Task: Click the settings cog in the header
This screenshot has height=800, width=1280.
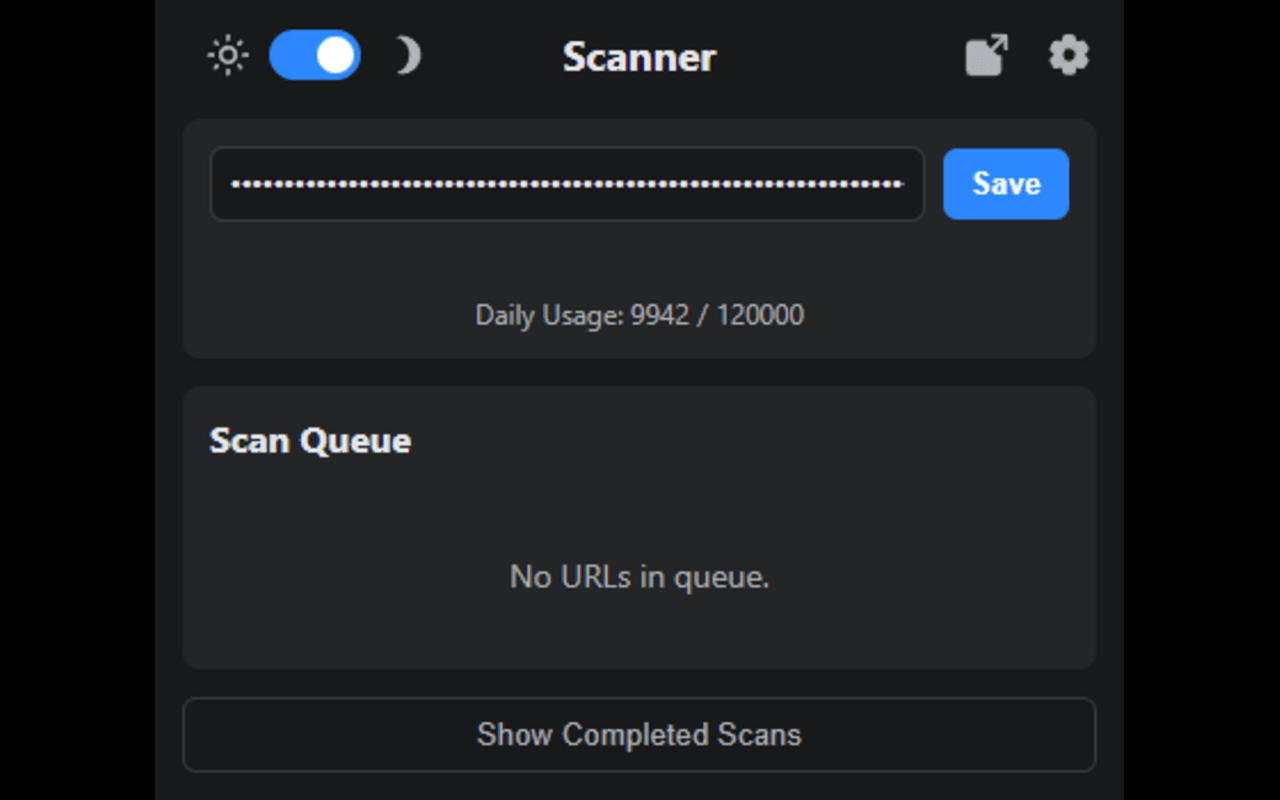Action: (1068, 56)
